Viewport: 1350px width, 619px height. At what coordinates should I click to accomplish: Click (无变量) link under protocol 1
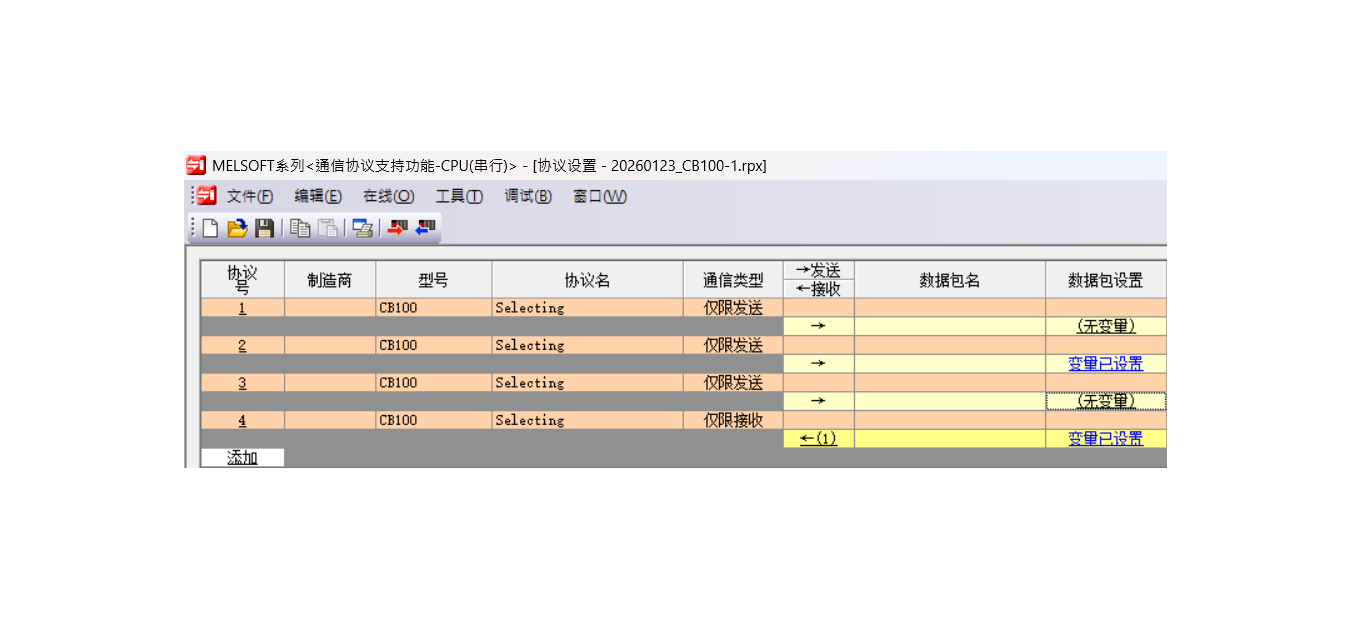tap(1105, 326)
